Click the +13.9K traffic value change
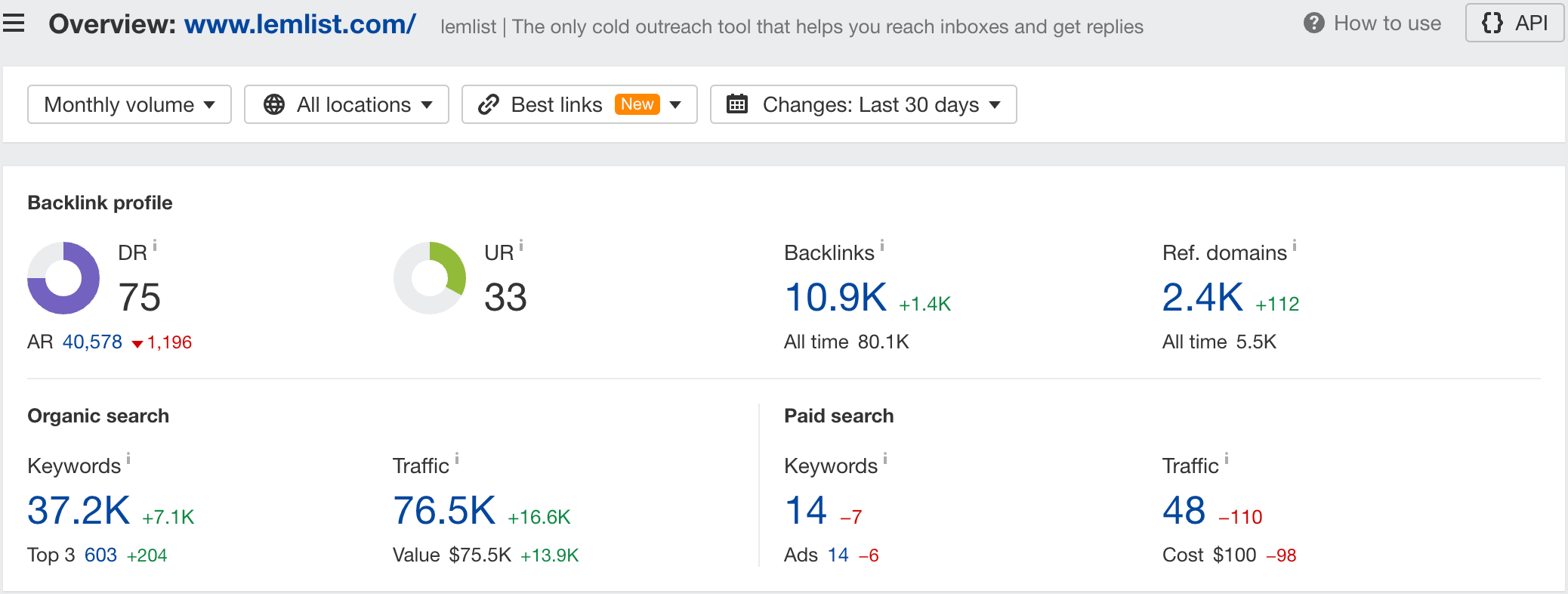Image resolution: width=1568 pixels, height=594 pixels. click(549, 555)
